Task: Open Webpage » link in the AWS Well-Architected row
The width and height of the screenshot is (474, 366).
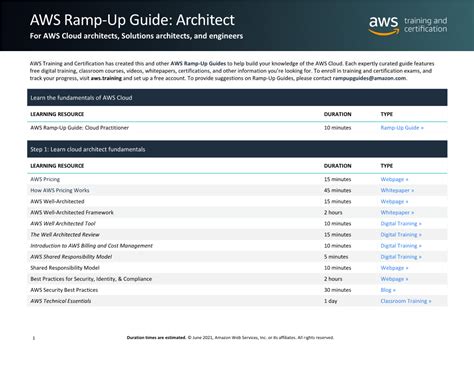Action: coord(394,201)
